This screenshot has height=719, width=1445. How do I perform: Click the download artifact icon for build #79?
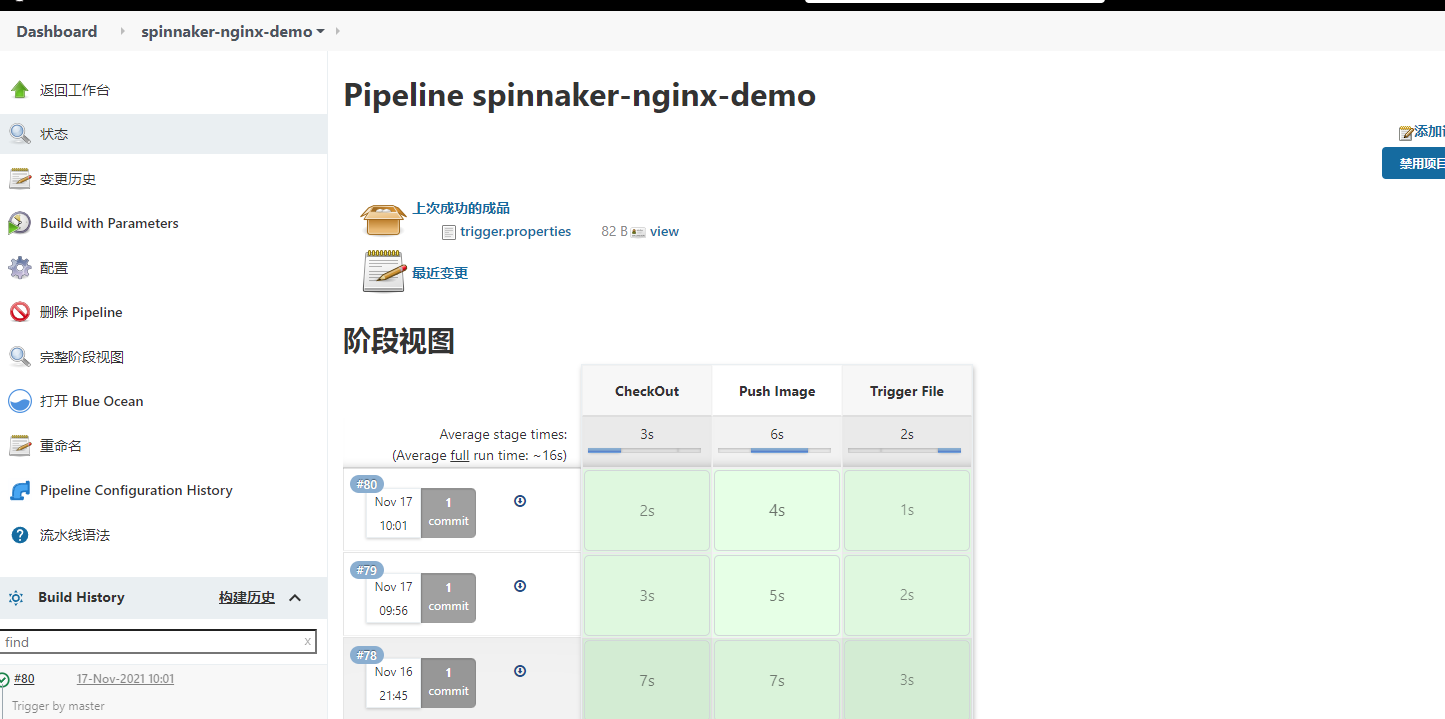pyautogui.click(x=520, y=586)
